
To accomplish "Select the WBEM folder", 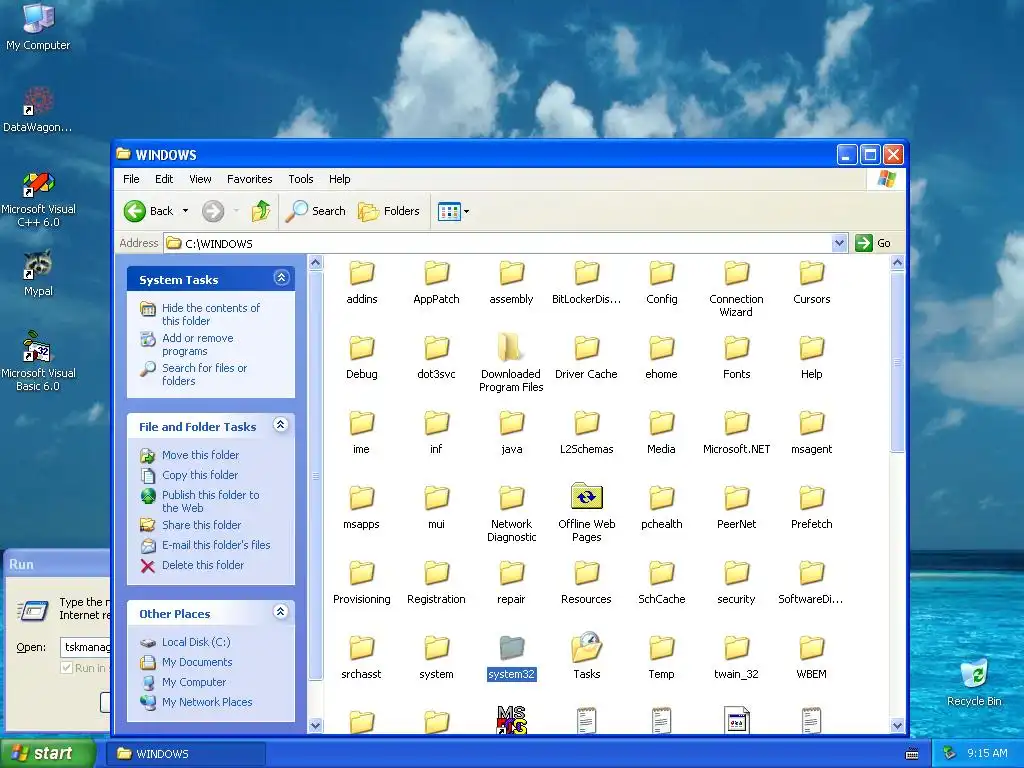I will tap(812, 648).
